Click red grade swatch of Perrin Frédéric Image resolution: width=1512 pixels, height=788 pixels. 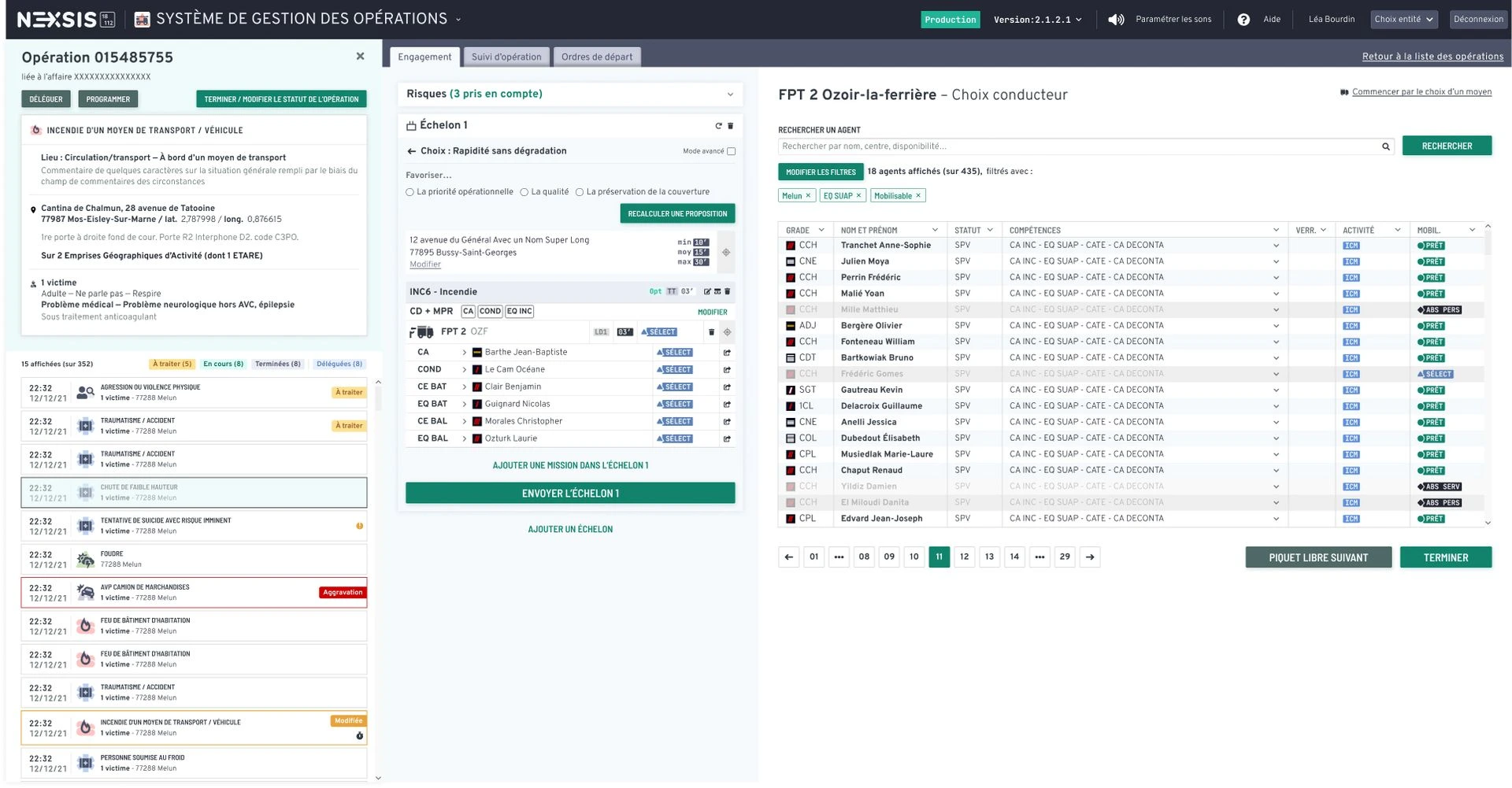click(x=791, y=278)
